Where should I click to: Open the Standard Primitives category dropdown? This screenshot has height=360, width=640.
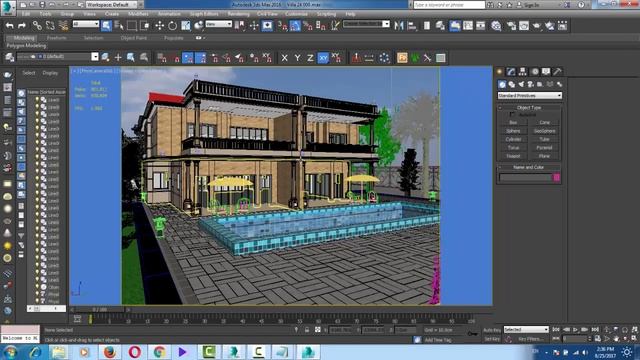530,96
